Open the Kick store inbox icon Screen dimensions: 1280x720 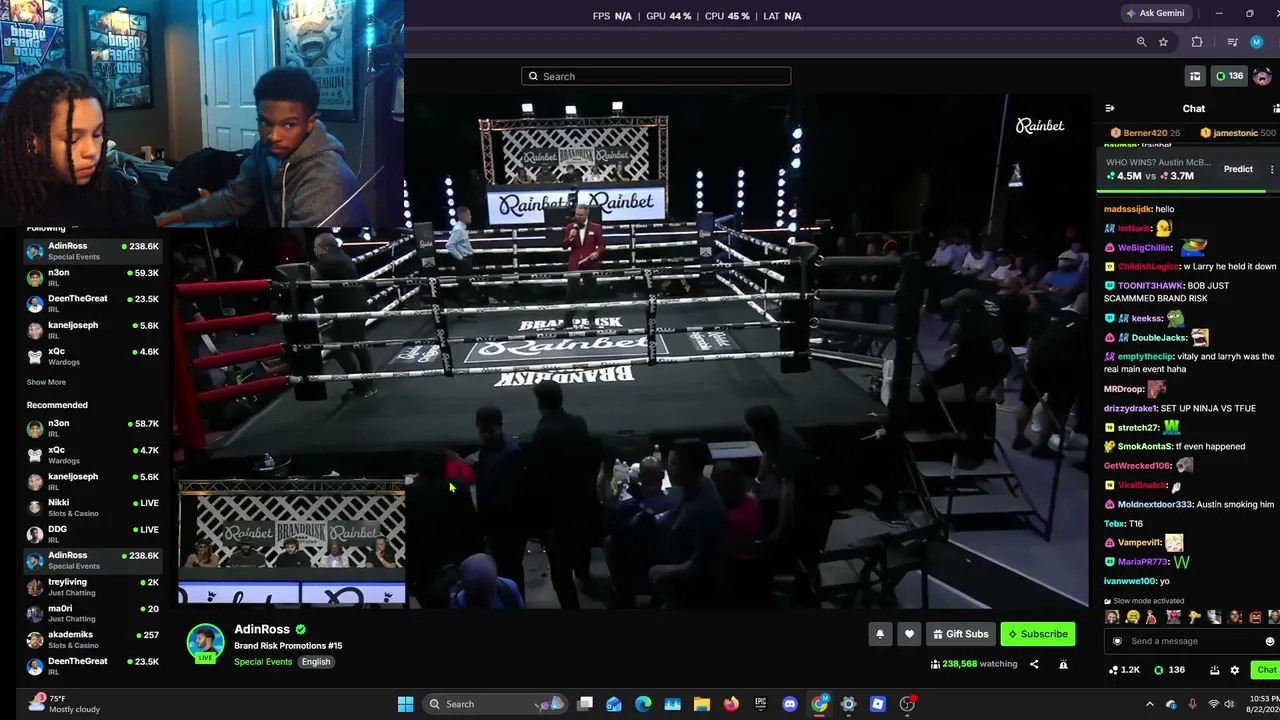[1195, 76]
